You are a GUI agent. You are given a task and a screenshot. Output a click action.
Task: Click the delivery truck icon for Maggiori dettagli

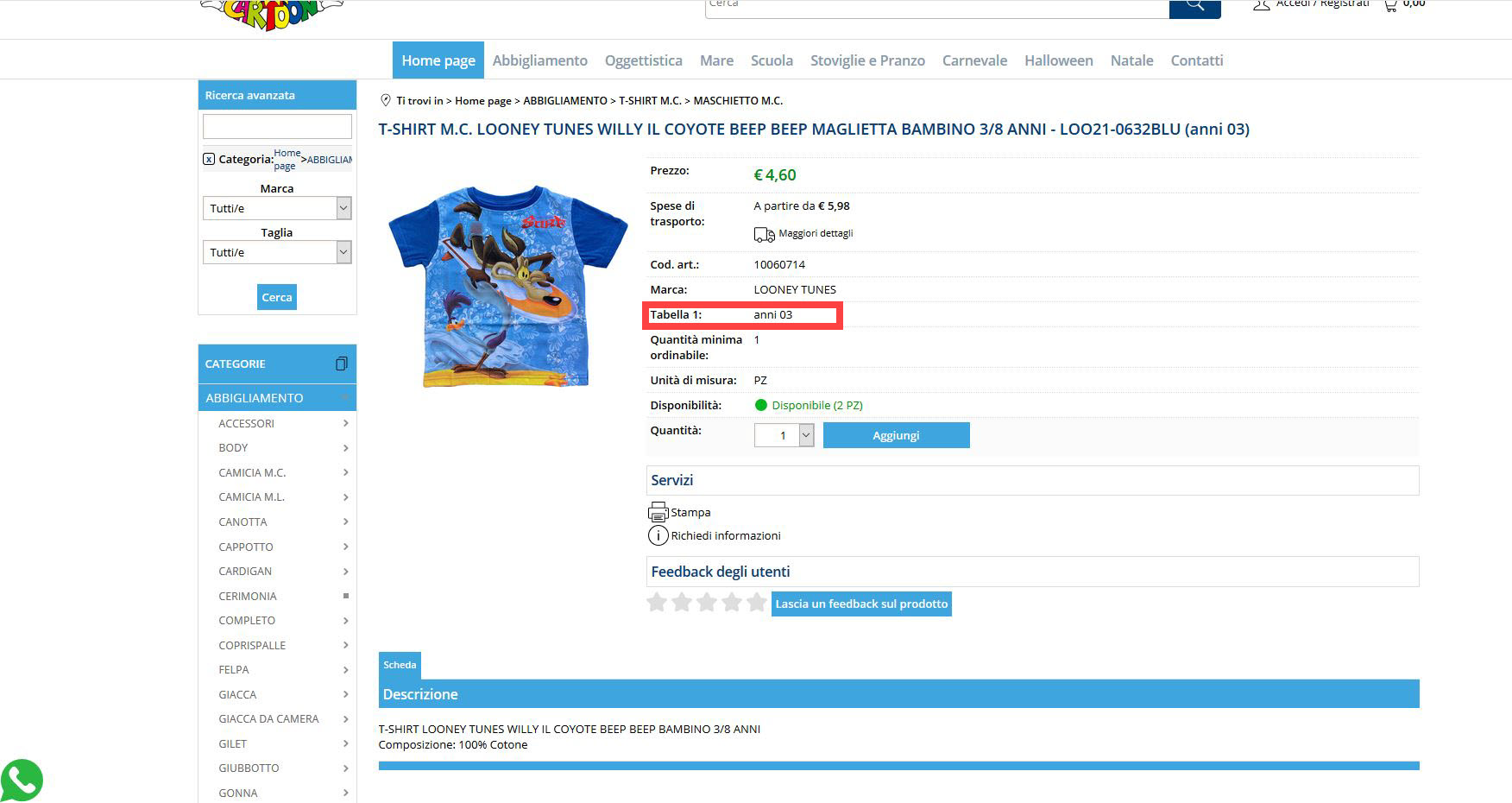pos(764,234)
